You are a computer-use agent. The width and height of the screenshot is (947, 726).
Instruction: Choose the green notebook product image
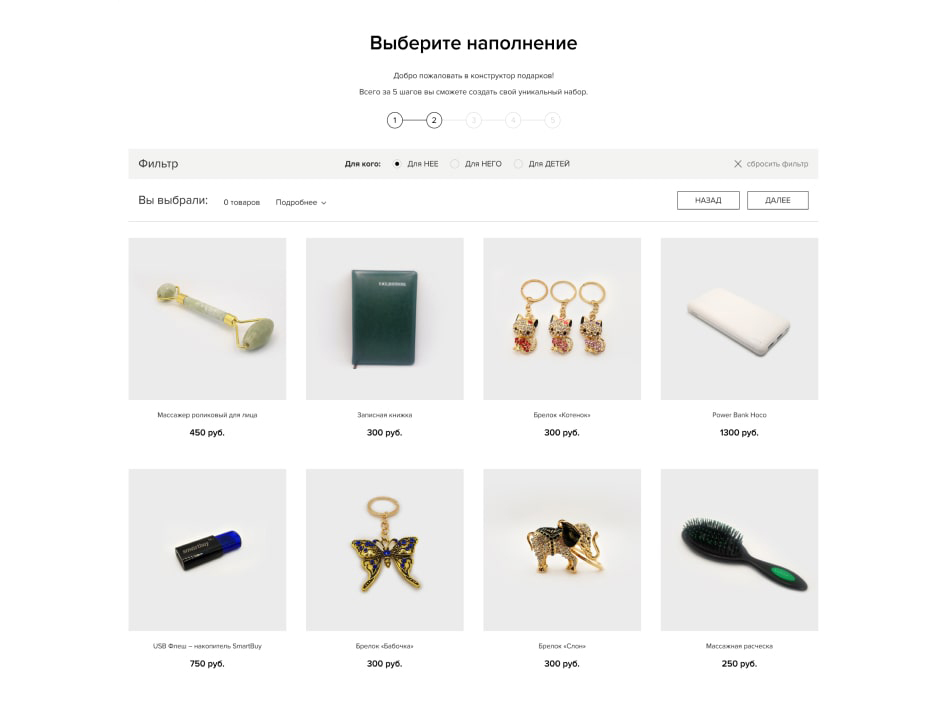385,319
